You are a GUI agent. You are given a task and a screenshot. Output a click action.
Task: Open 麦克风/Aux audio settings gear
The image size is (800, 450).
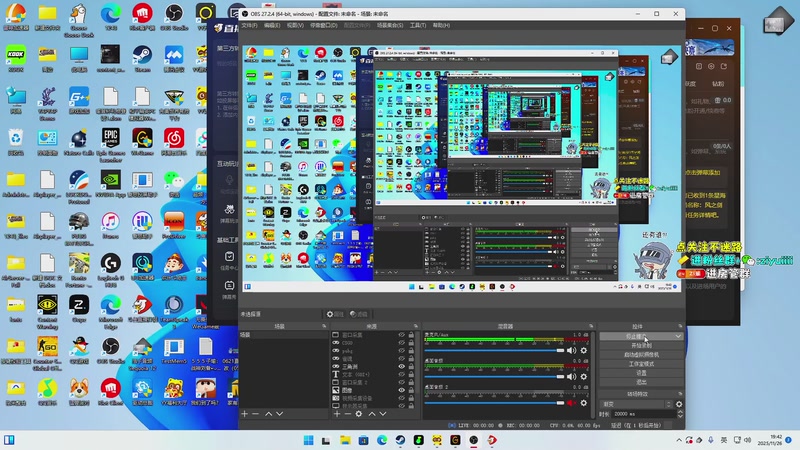click(584, 351)
